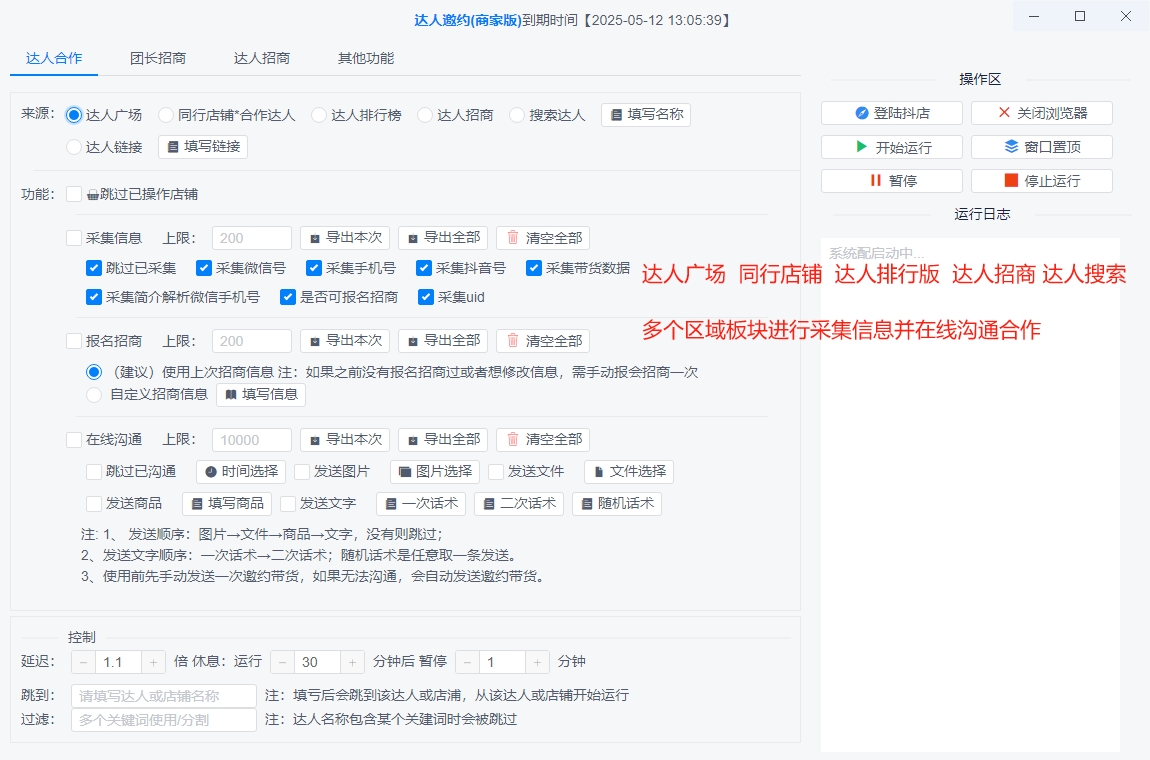
Task: Export current batch with 导出本次
Action: [344, 237]
